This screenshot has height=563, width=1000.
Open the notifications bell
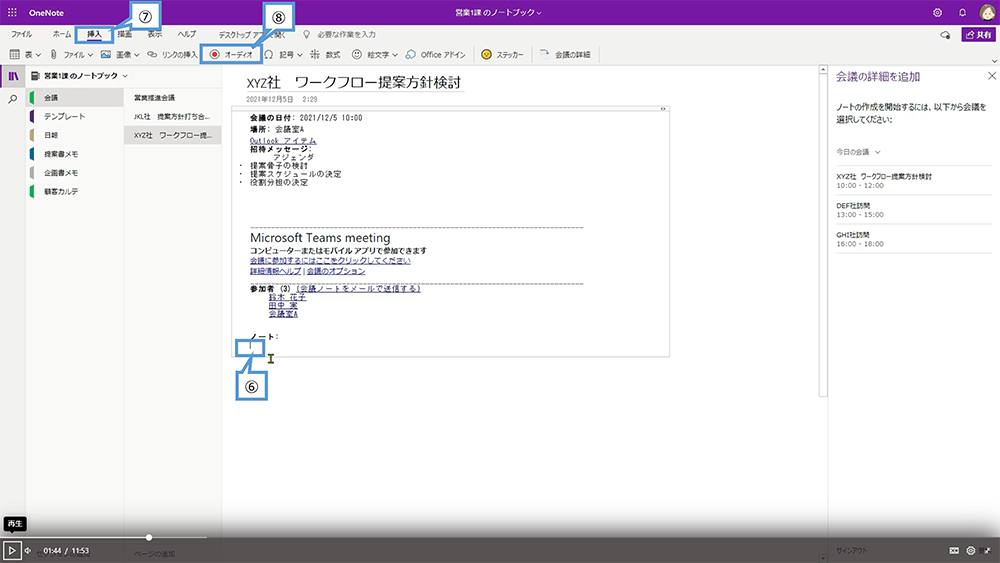[x=962, y=12]
